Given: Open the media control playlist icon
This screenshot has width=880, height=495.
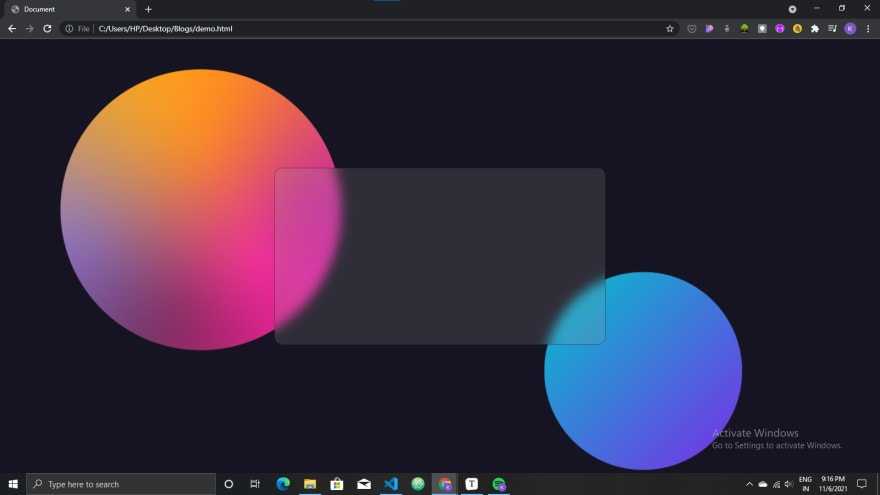Looking at the screenshot, I should tap(832, 29).
